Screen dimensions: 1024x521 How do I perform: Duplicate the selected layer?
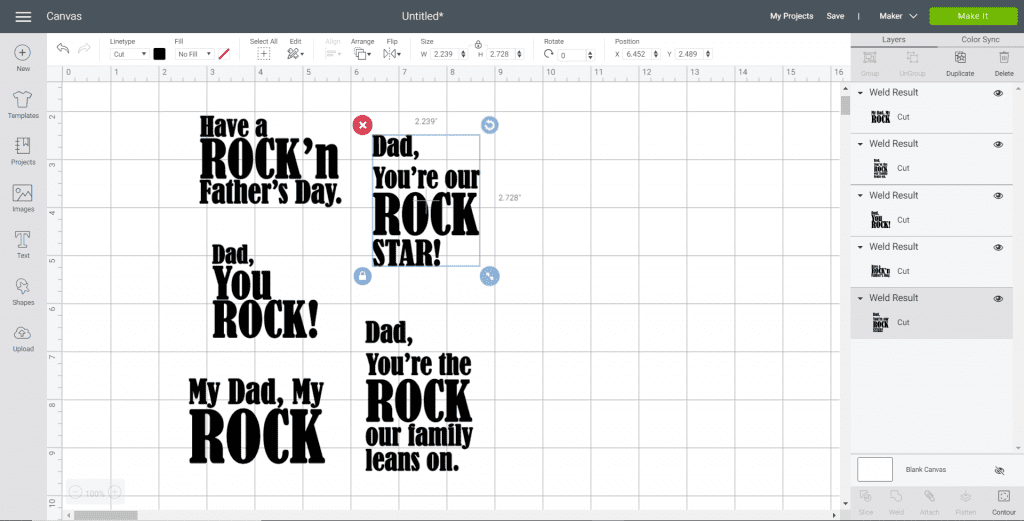pyautogui.click(x=960, y=64)
